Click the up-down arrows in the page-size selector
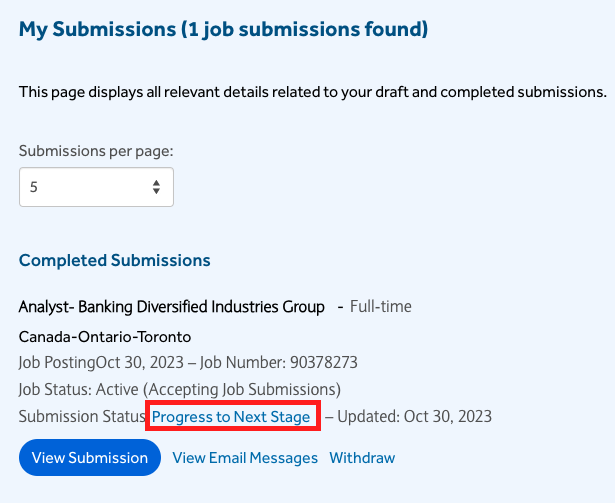 [156, 187]
